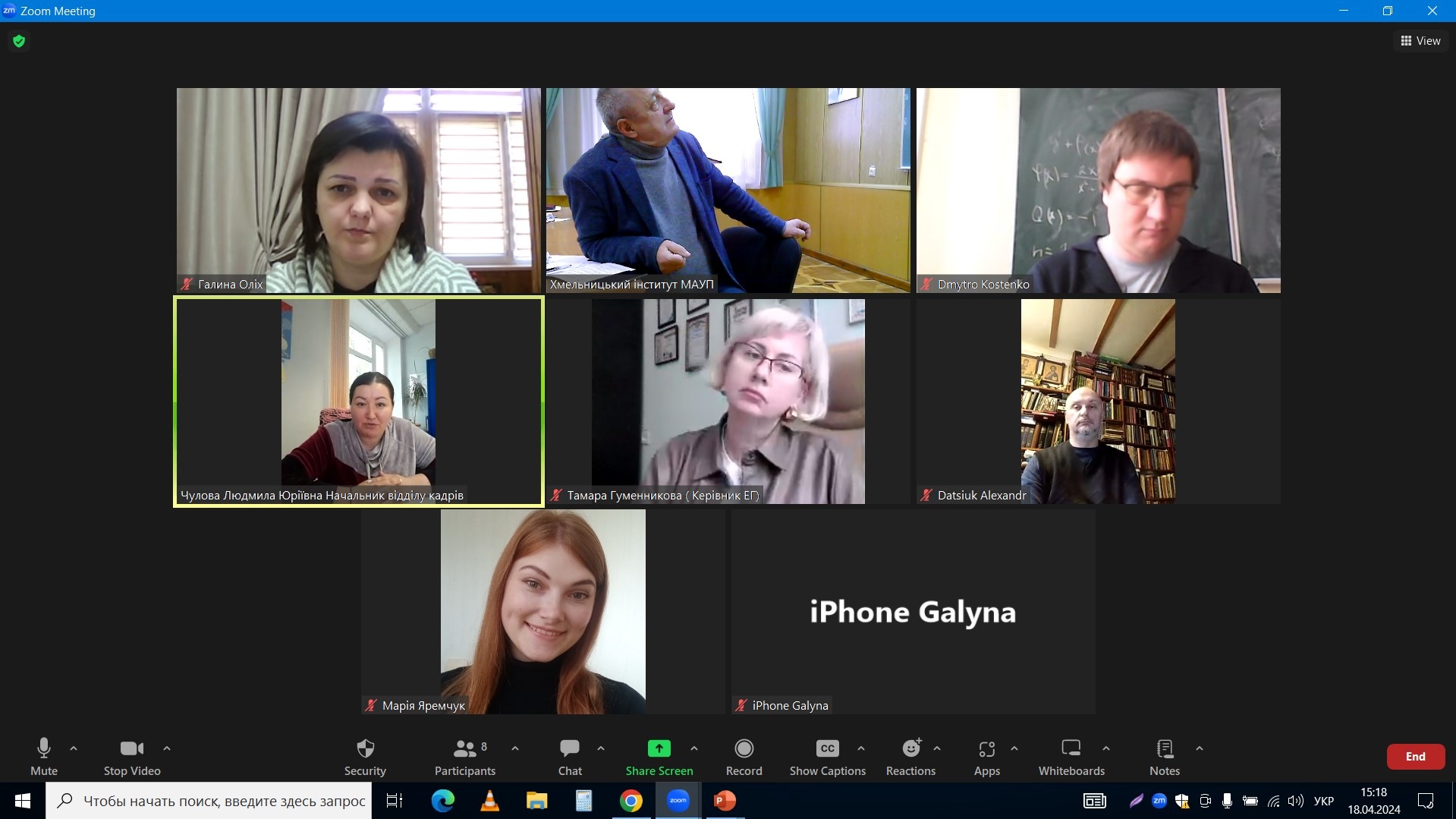Screen dimensions: 1456x819
Task: Open Google Chrome from the taskbar
Action: click(x=631, y=801)
